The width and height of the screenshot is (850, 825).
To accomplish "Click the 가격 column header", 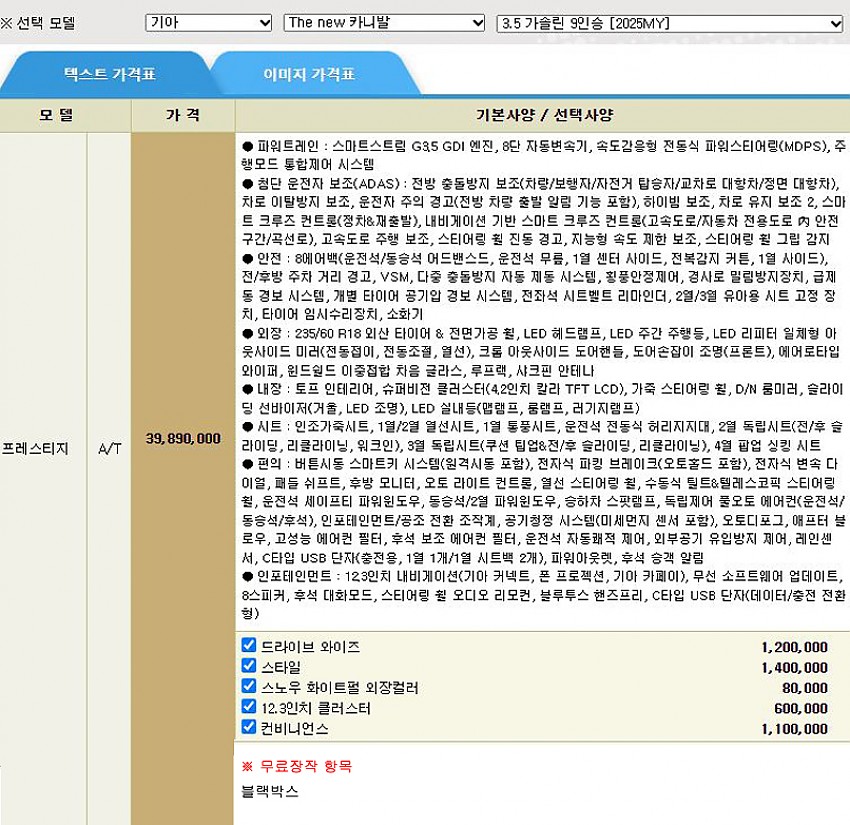I will [x=182, y=115].
